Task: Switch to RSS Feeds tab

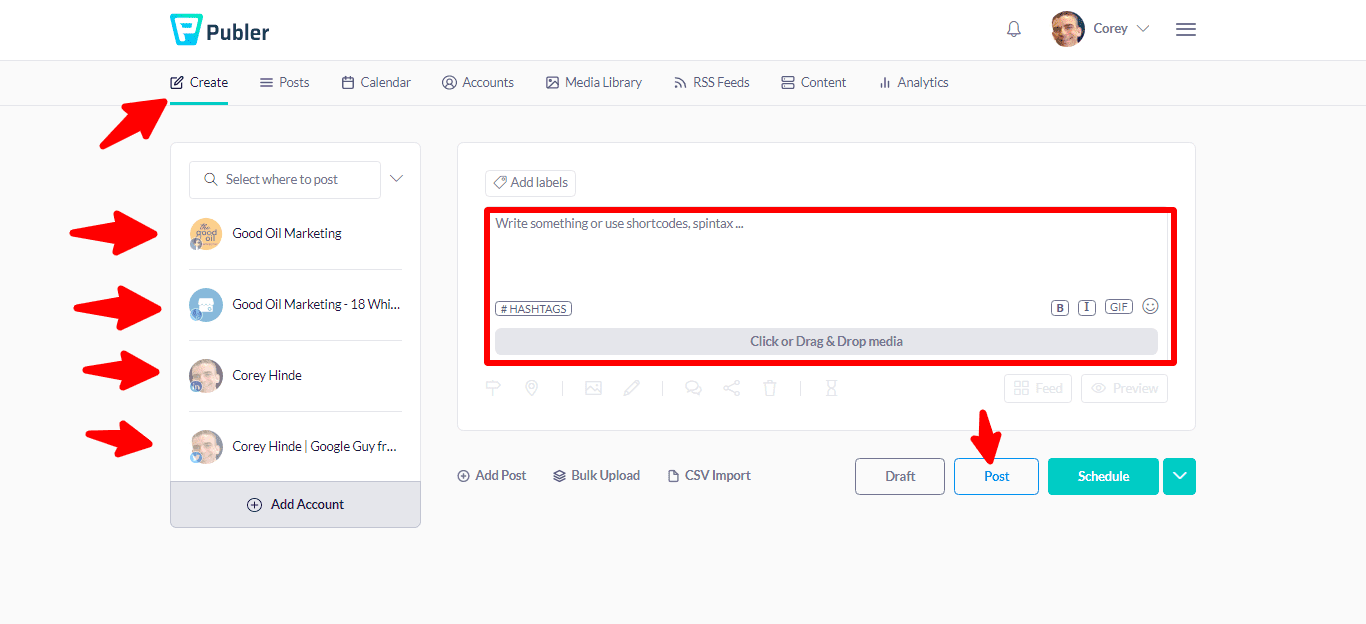Action: (x=711, y=82)
